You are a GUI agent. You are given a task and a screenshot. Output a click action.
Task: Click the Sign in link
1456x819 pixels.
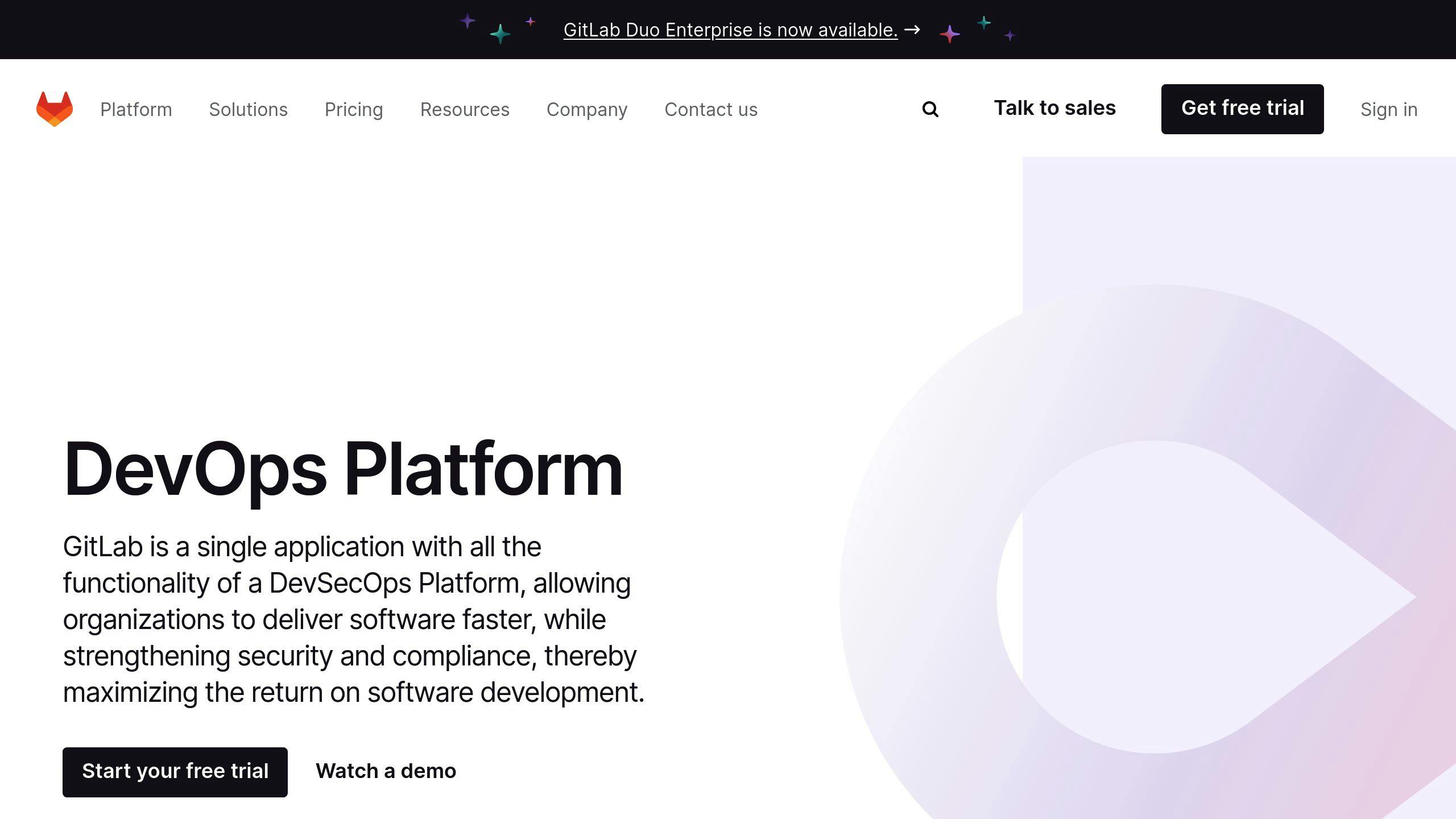(1390, 109)
